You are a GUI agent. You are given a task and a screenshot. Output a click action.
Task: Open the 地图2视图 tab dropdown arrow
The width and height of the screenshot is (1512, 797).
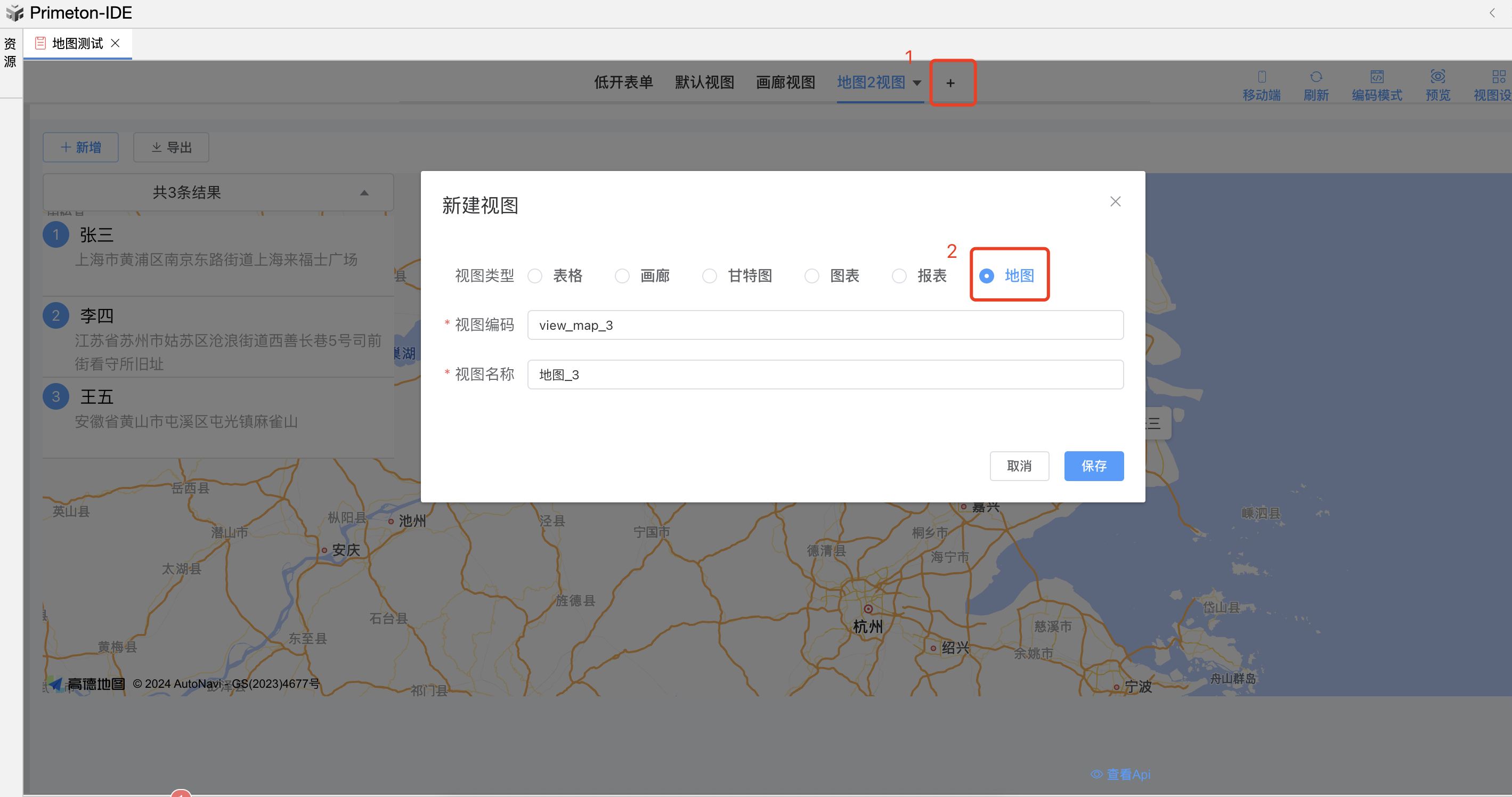(917, 83)
